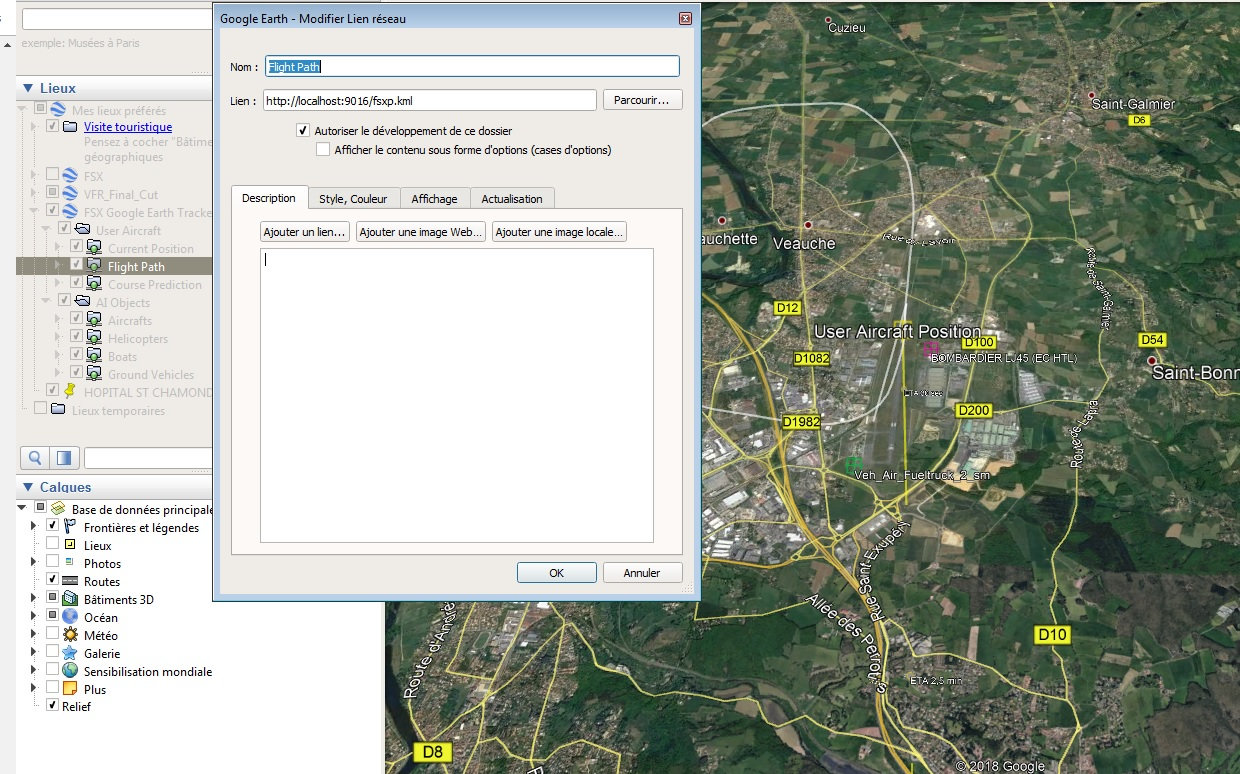This screenshot has height=774, width=1240.
Task: Click the Plus sticky-note icon
Action: 70,690
